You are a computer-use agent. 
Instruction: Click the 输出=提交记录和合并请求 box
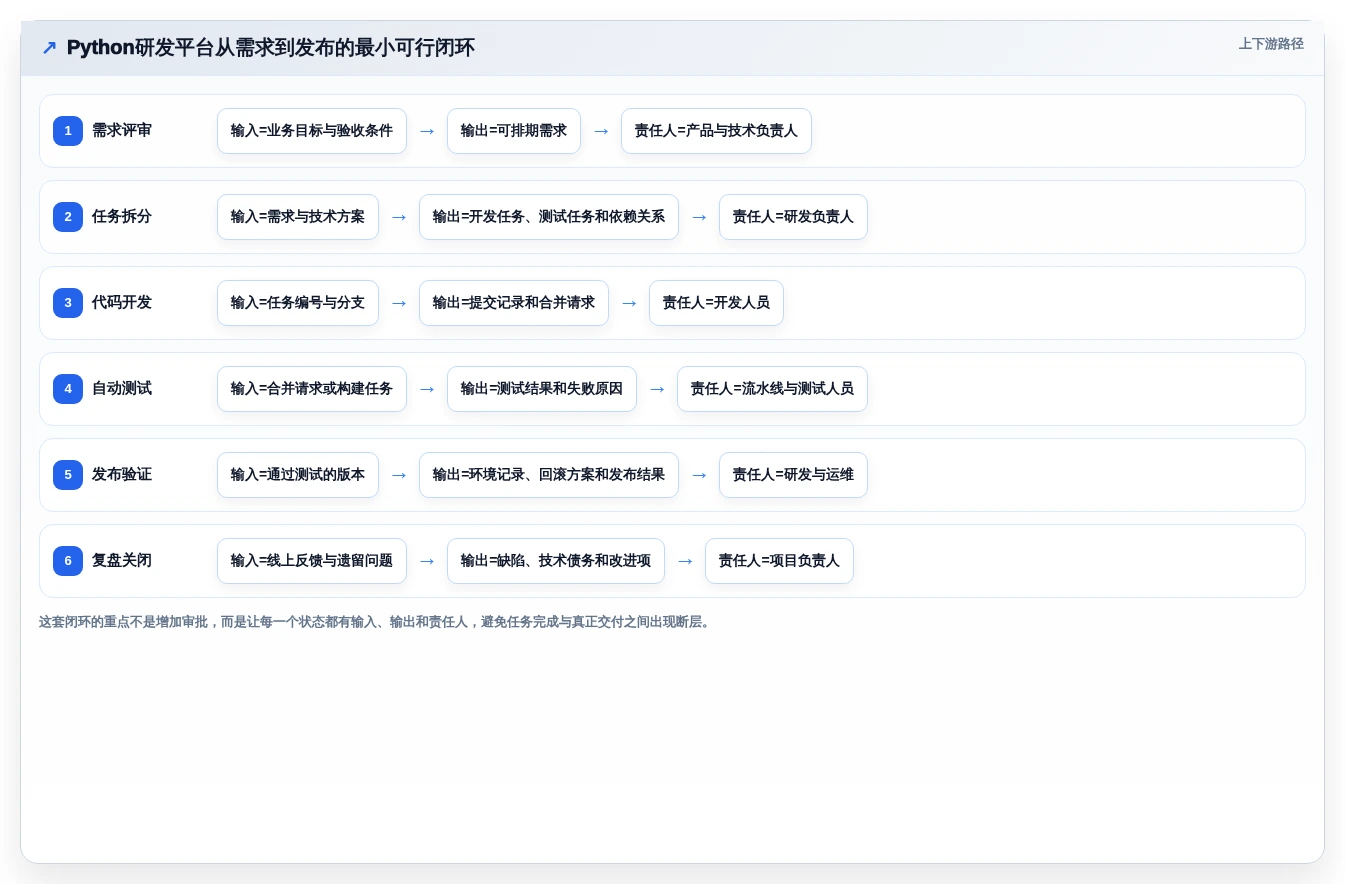click(514, 303)
